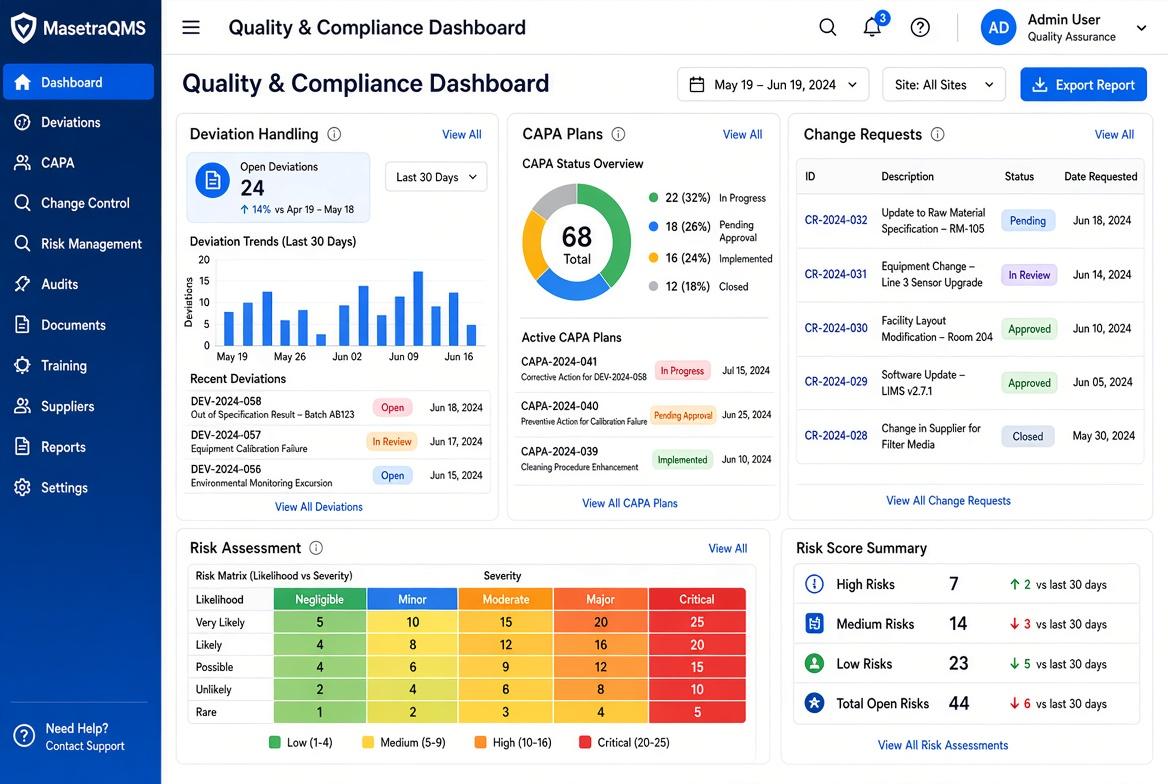
Task: Click View All in Change Requests
Action: coord(1114,134)
